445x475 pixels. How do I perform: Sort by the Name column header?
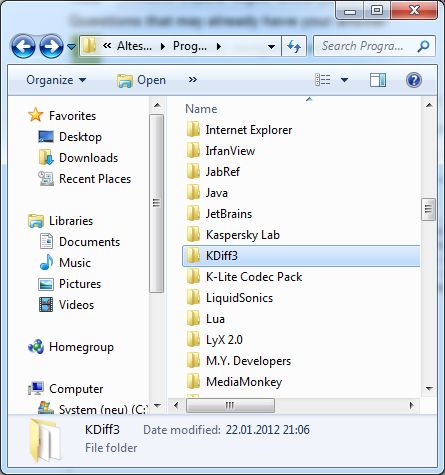pyautogui.click(x=201, y=109)
